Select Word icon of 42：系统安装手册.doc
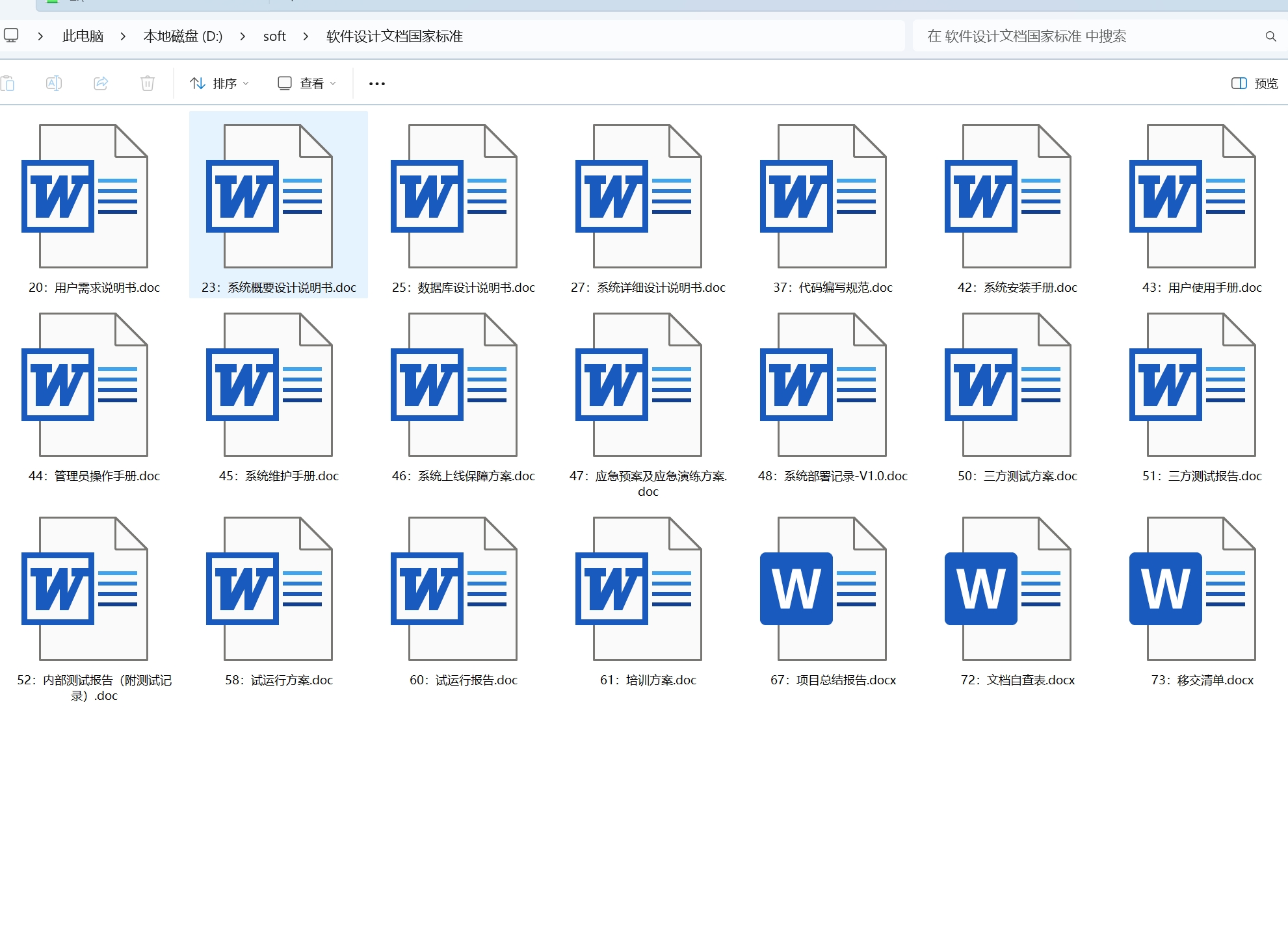This screenshot has height=928, width=1288. coord(1008,196)
